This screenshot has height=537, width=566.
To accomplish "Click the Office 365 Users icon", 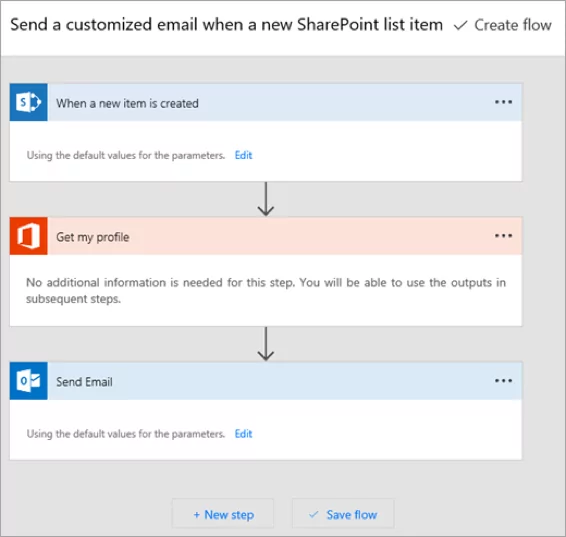I will (x=29, y=236).
